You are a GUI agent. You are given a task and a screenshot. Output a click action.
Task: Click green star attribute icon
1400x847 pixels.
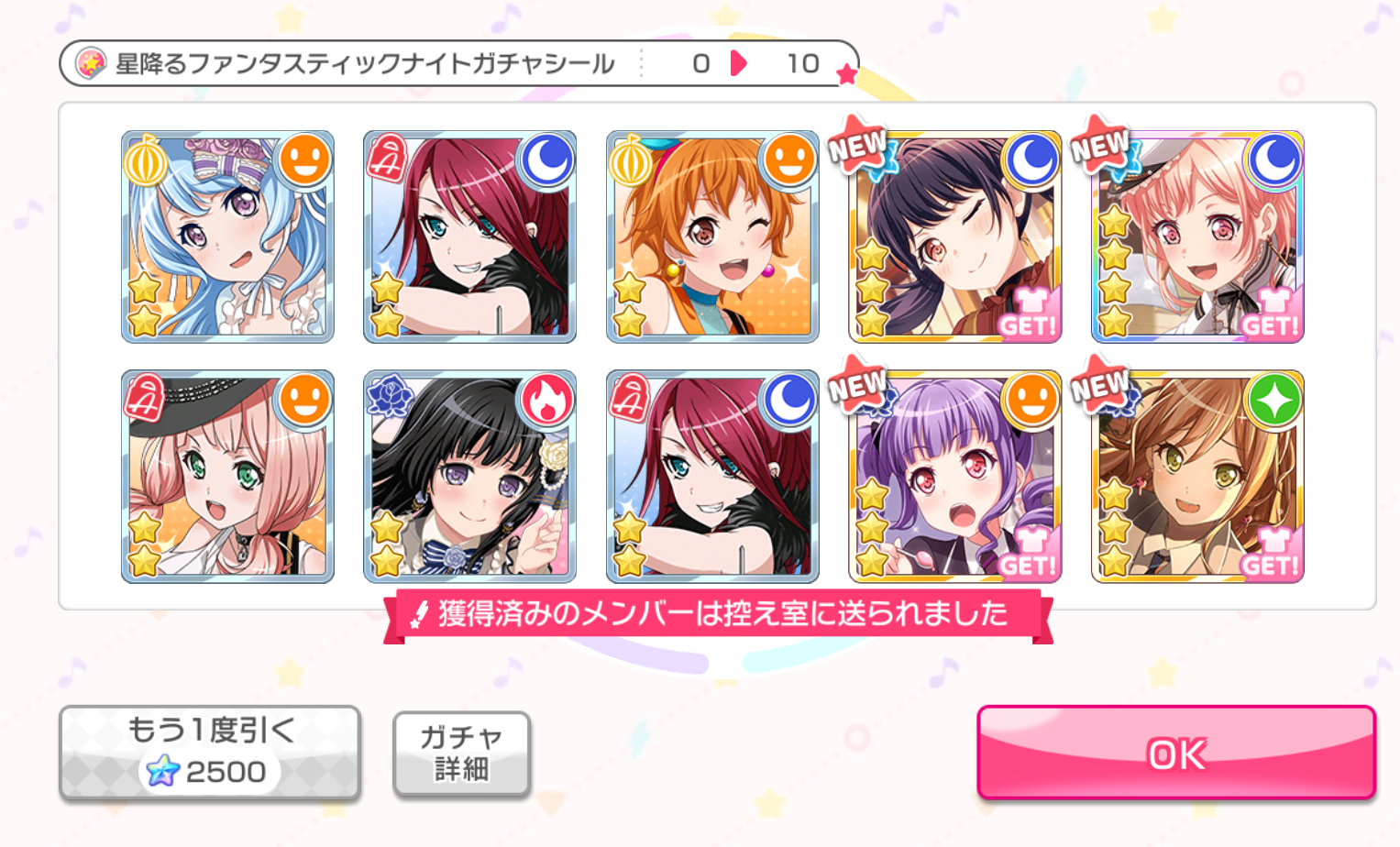[x=1274, y=401]
